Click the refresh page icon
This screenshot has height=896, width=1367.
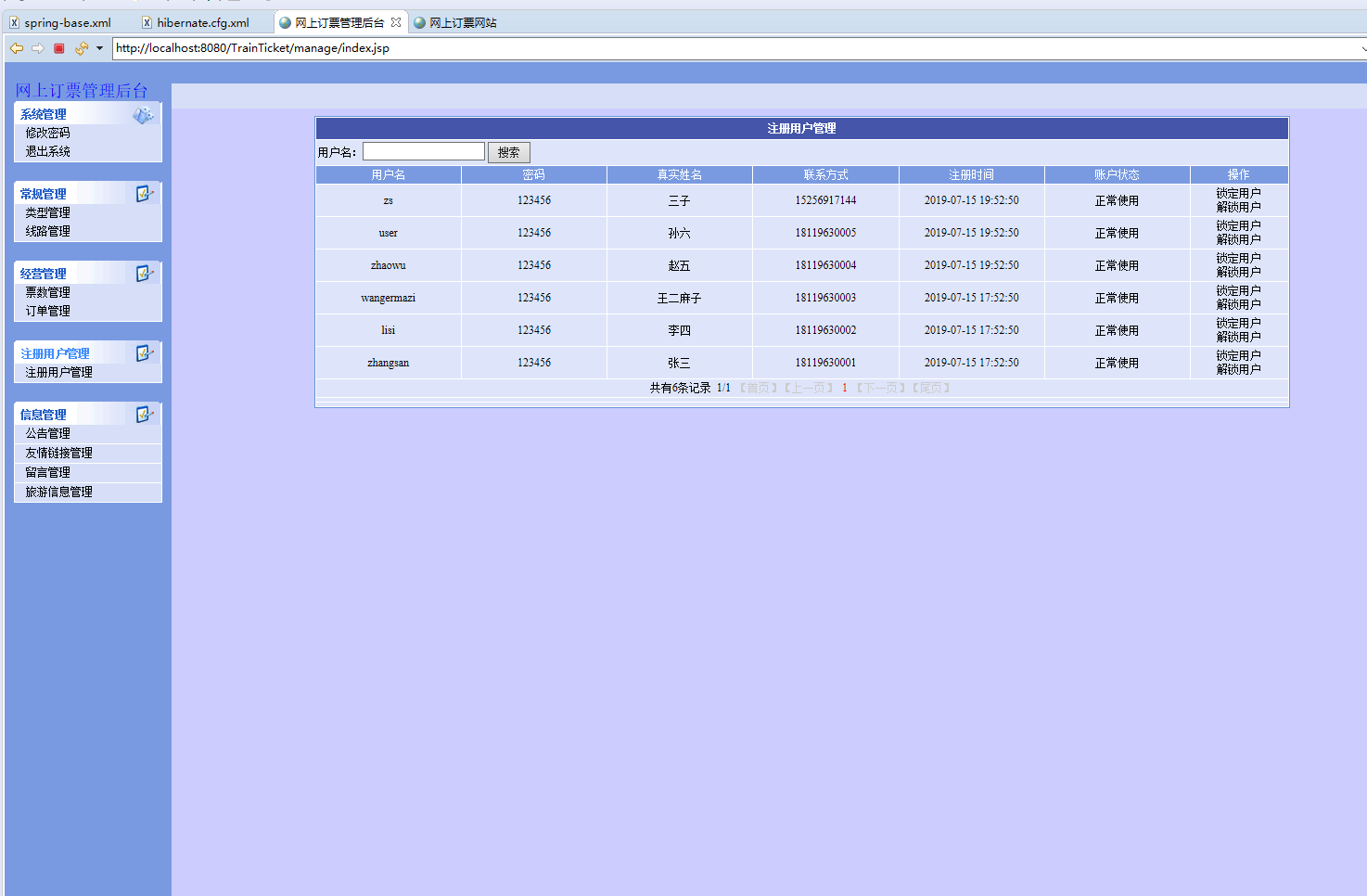pos(80,47)
